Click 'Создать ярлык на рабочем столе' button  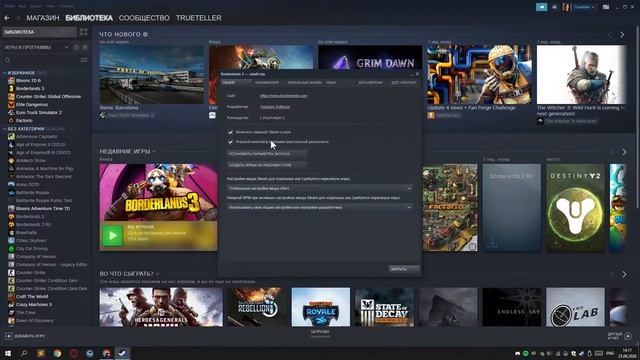(267, 165)
